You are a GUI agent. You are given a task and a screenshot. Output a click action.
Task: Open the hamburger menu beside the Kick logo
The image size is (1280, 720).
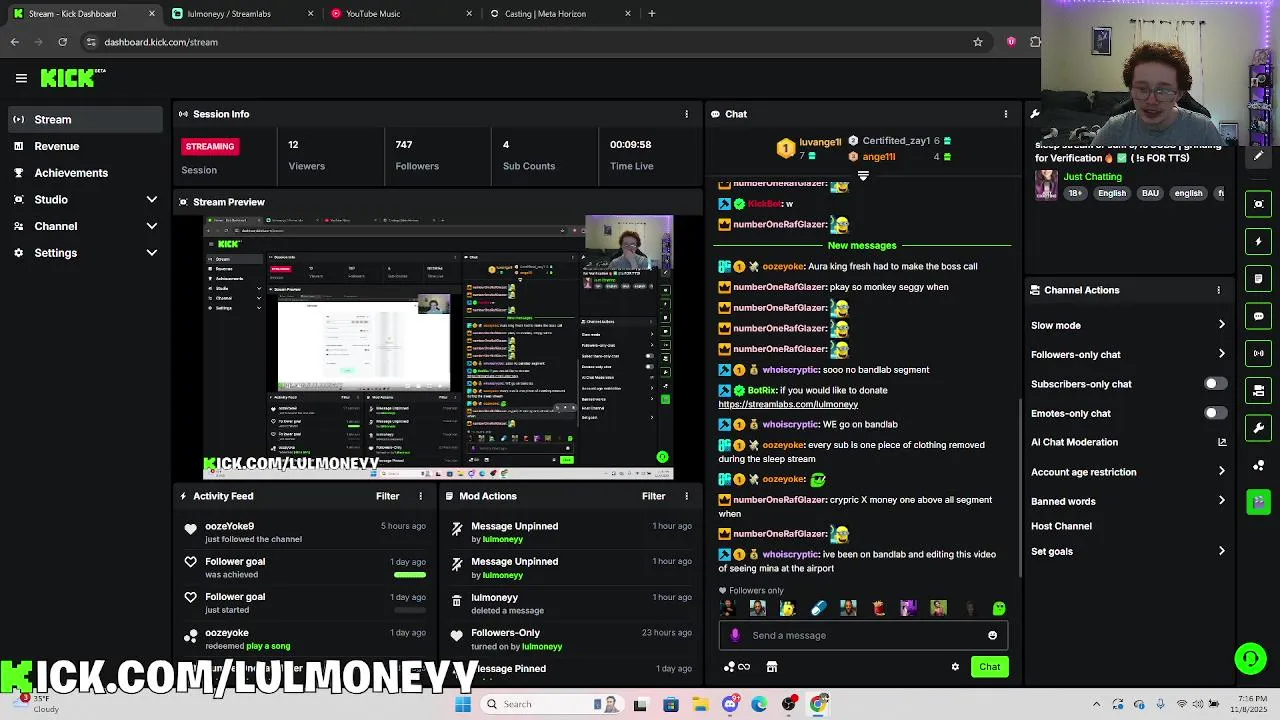21,78
